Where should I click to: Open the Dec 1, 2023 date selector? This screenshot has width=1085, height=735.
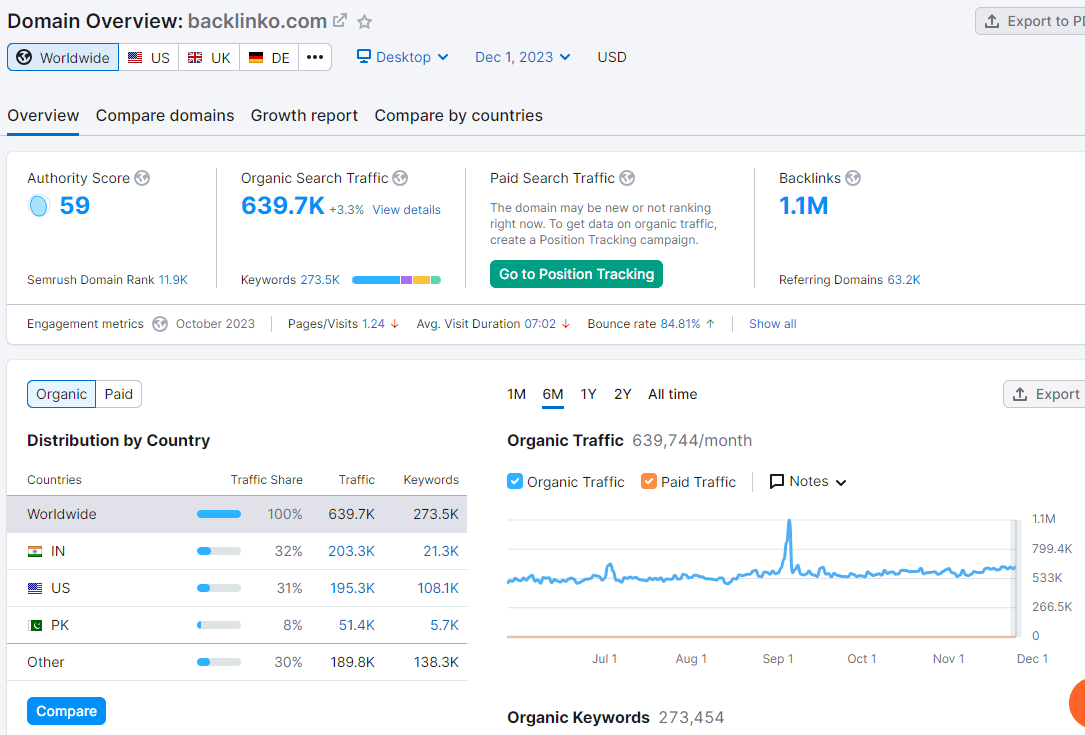[x=522, y=57]
